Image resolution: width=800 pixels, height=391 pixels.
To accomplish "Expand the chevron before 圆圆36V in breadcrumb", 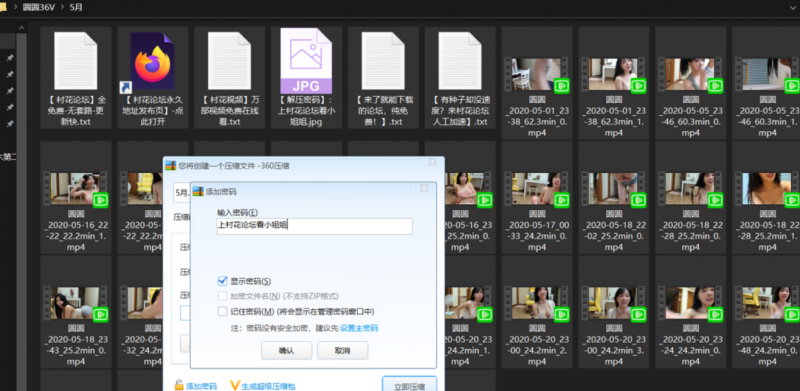I will pyautogui.click(x=15, y=7).
